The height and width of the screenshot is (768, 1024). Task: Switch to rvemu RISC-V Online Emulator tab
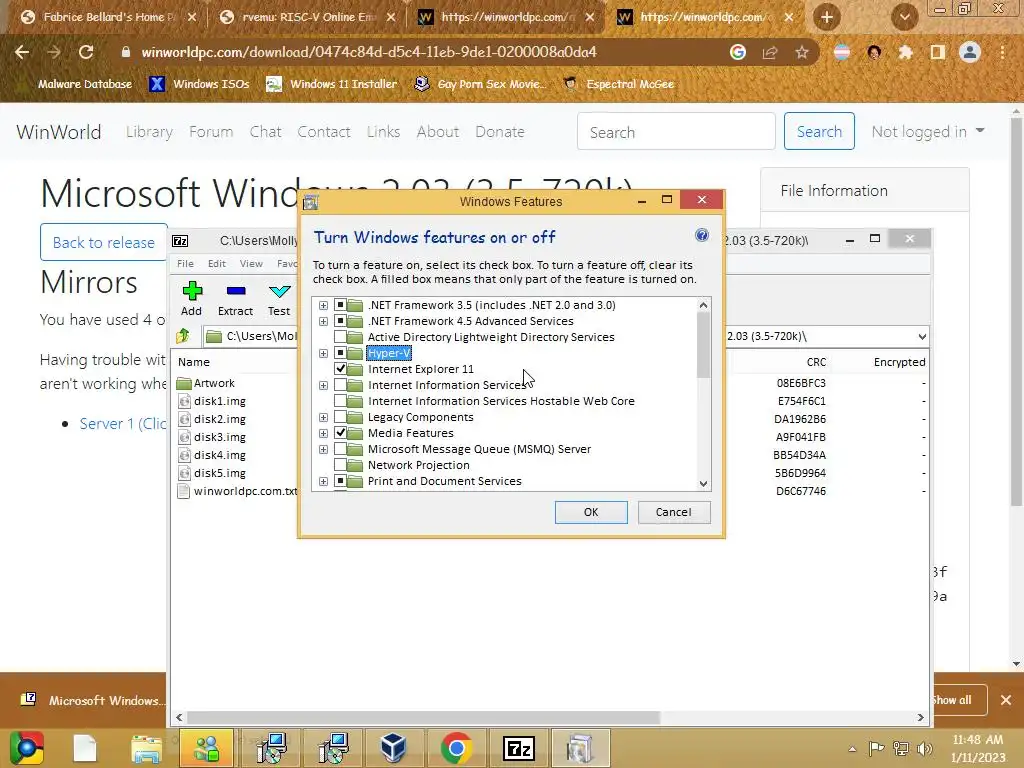click(x=308, y=17)
